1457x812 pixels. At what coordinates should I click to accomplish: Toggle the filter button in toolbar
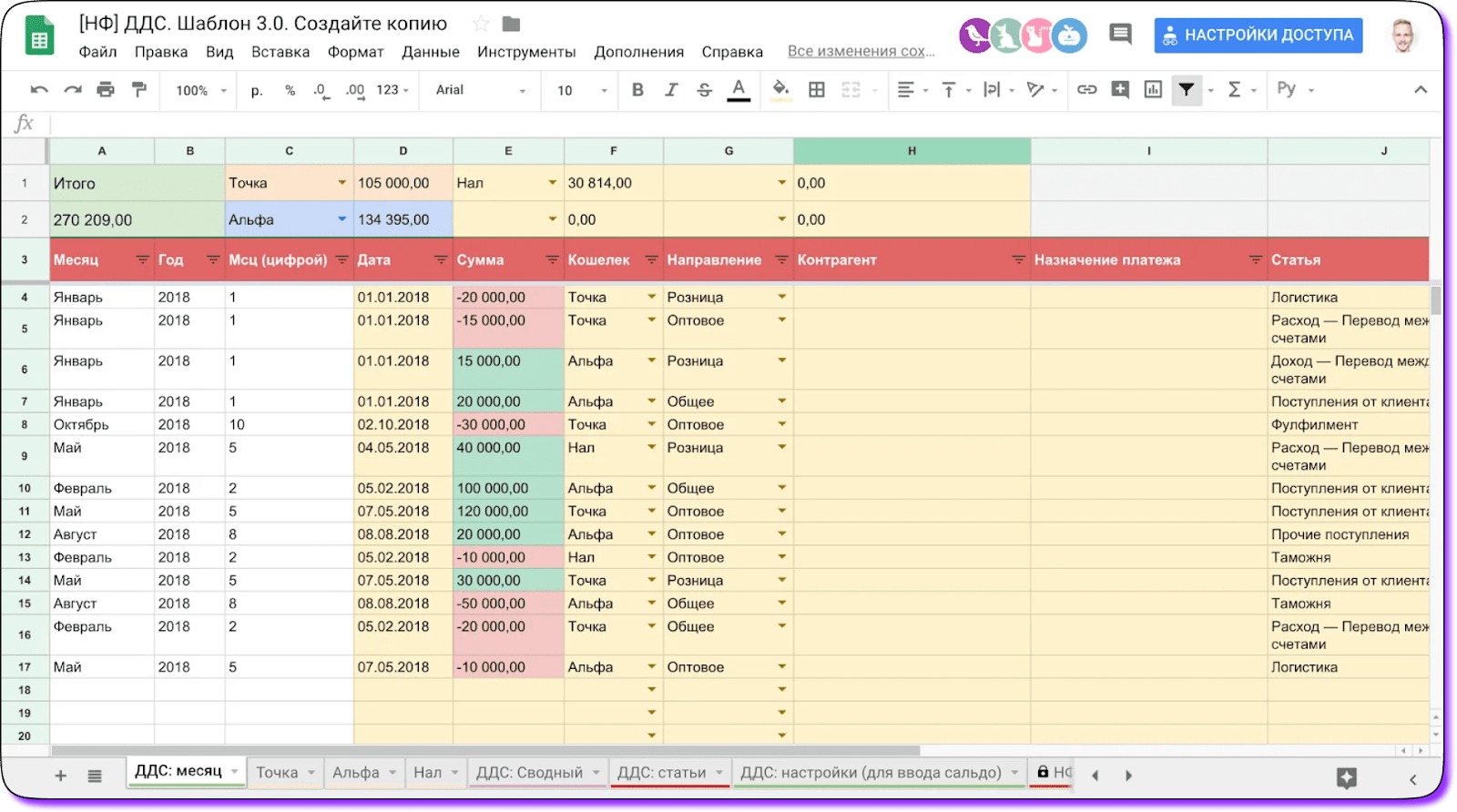1187,89
